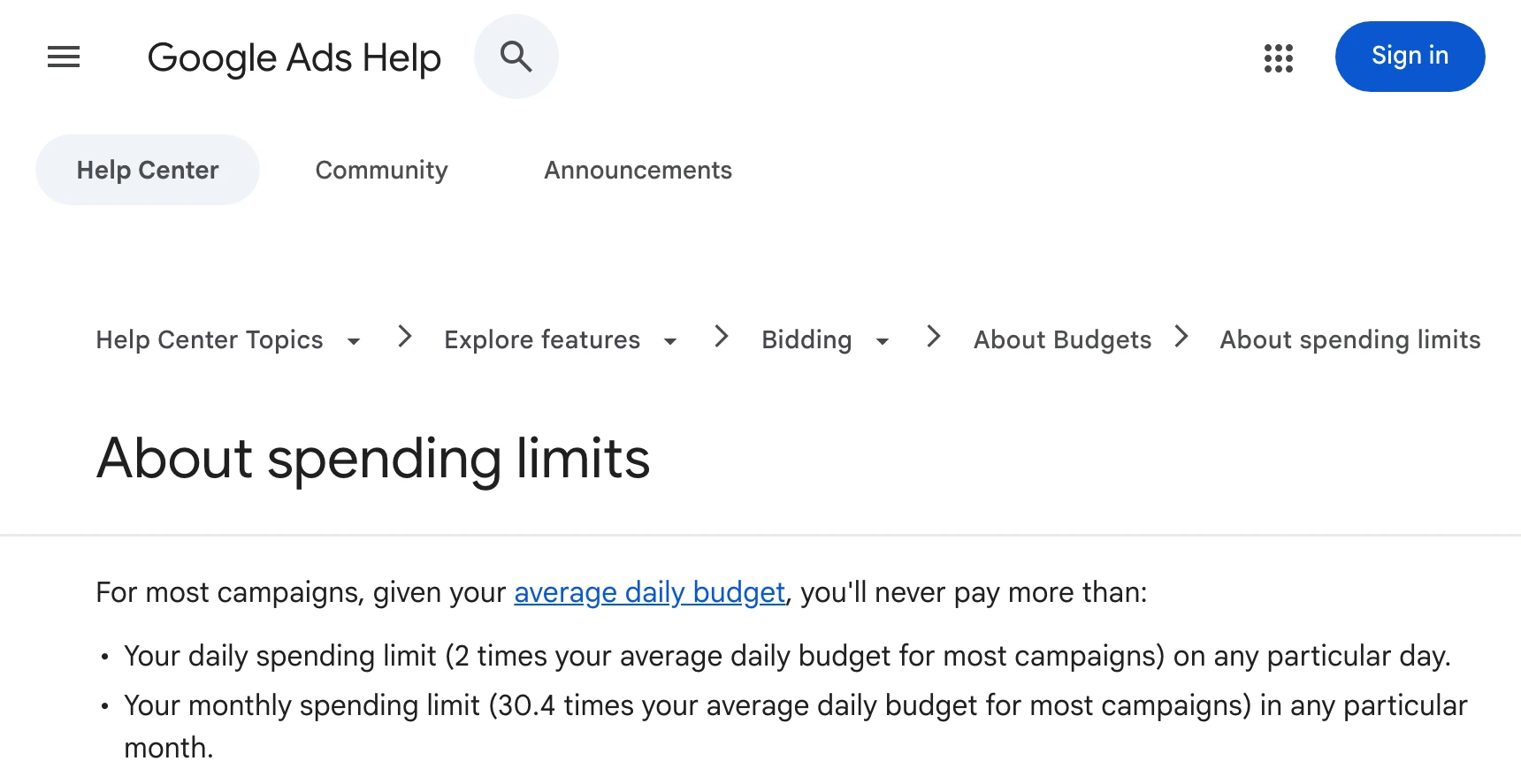
Task: Open the average daily budget link
Action: 650,592
